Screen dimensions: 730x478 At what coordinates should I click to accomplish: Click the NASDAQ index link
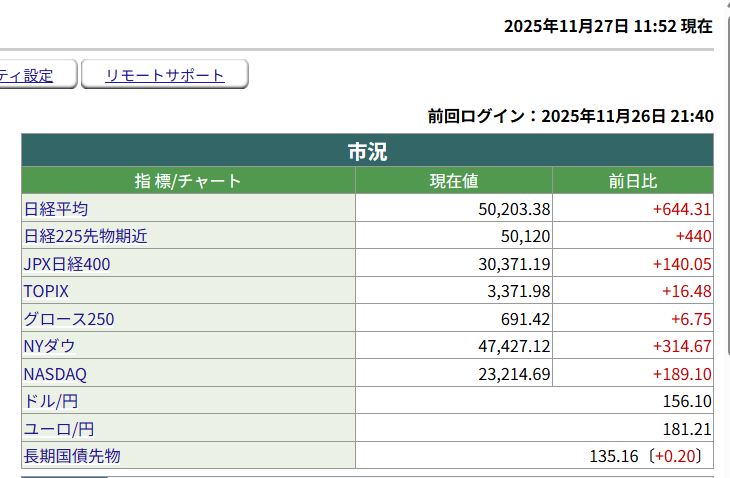[55, 374]
